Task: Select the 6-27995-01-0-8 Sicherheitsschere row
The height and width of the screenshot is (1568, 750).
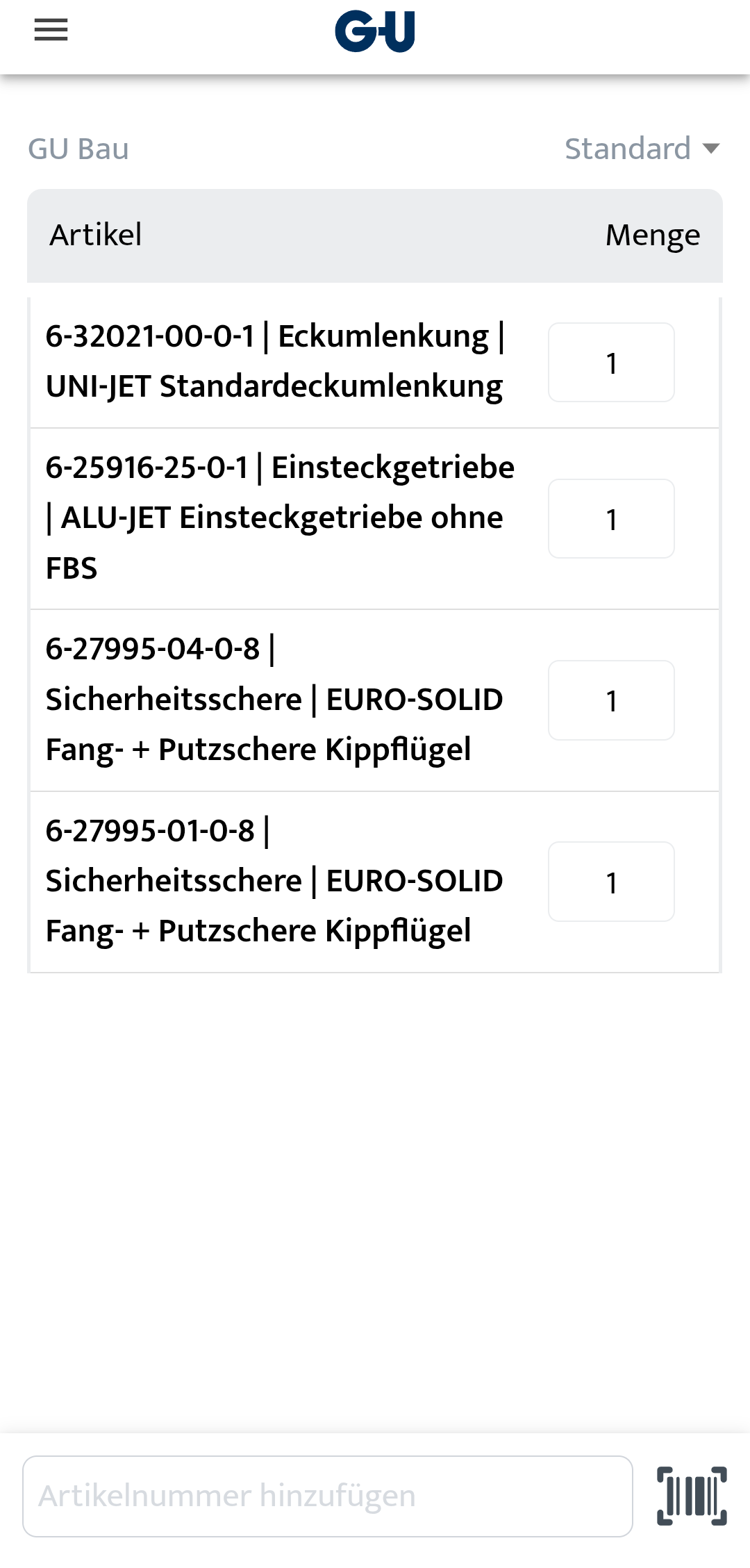Action: click(274, 881)
